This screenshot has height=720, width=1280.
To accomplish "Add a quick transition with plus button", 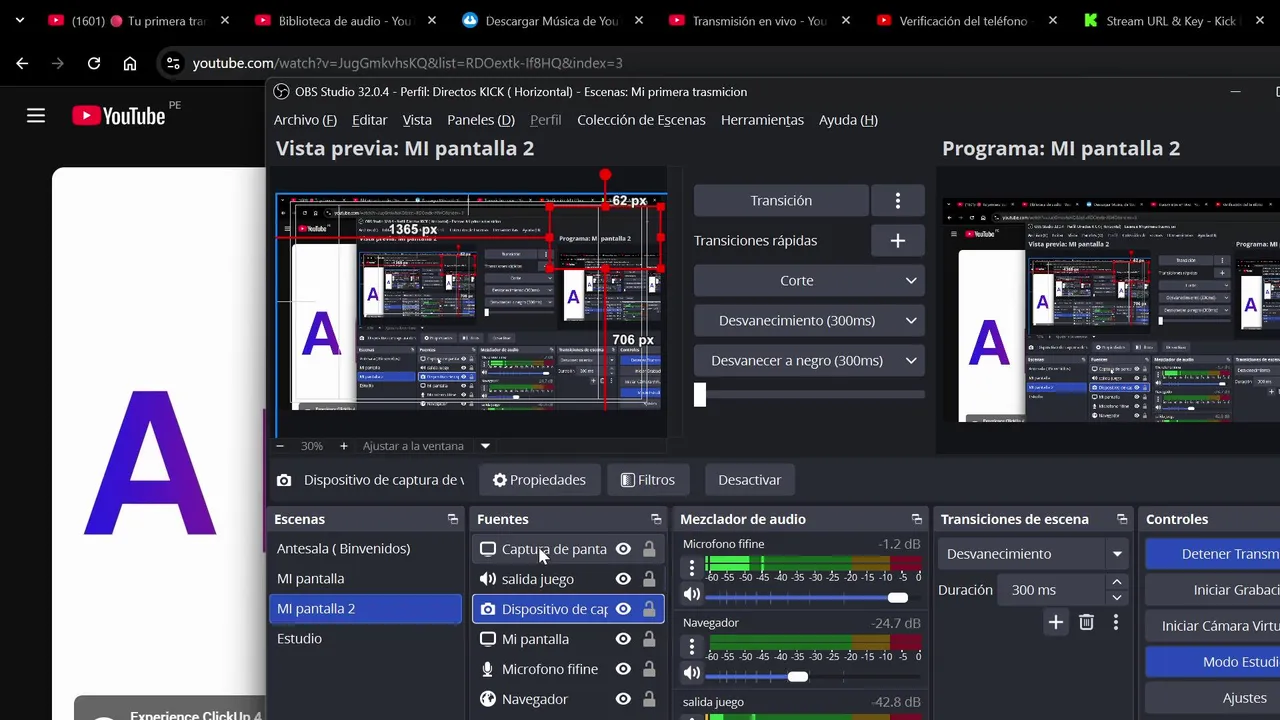I will pyautogui.click(x=898, y=241).
